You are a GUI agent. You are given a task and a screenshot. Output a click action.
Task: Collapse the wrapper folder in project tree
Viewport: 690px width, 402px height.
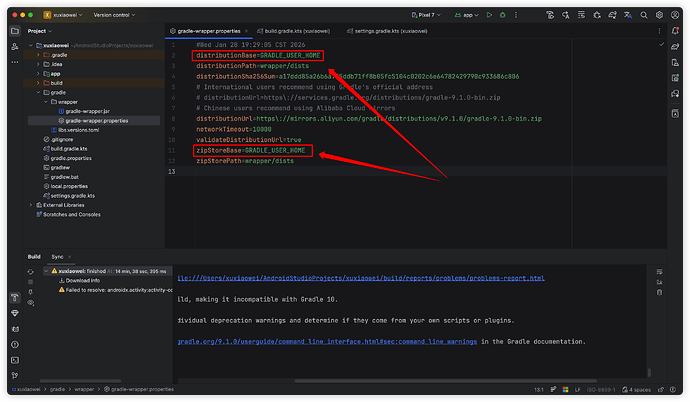click(x=47, y=101)
